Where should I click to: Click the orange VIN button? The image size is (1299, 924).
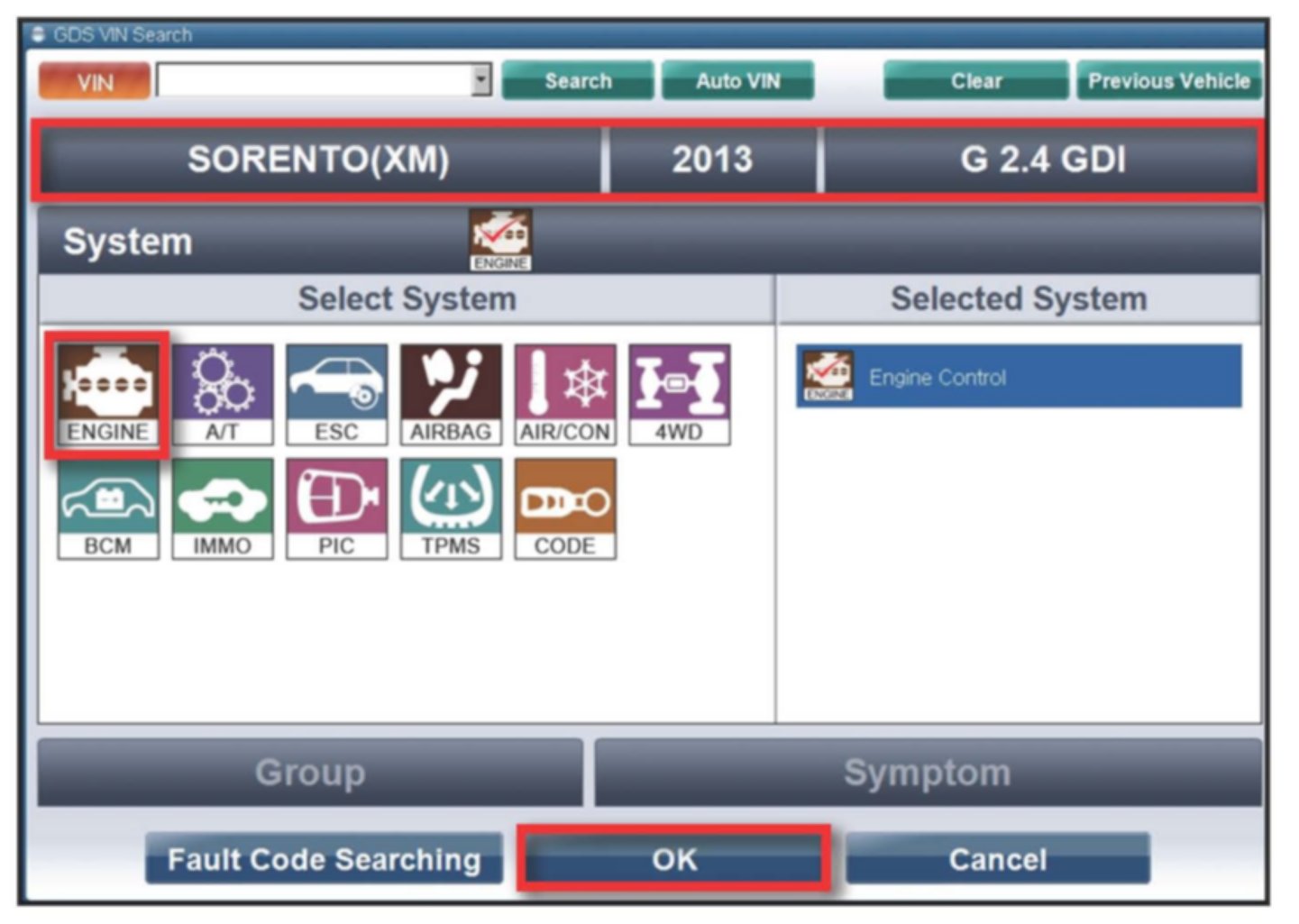[94, 81]
